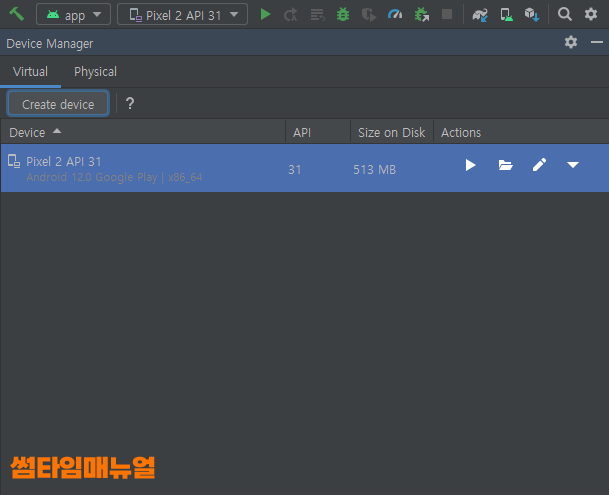Run the app with the green play icon
Viewport: 609px width, 495px height.
tap(265, 14)
